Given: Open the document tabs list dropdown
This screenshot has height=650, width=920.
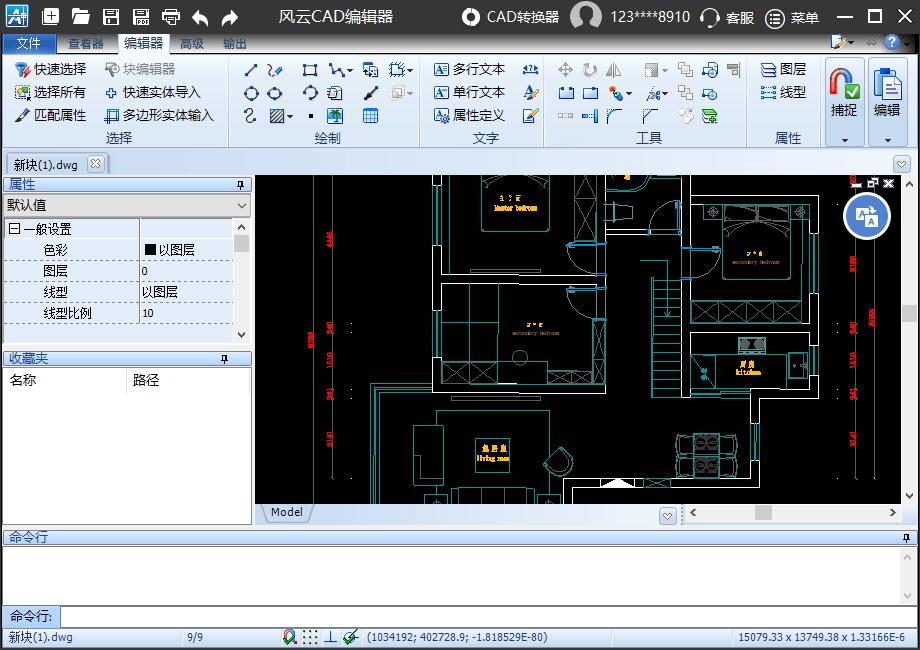Looking at the screenshot, I should [x=902, y=164].
